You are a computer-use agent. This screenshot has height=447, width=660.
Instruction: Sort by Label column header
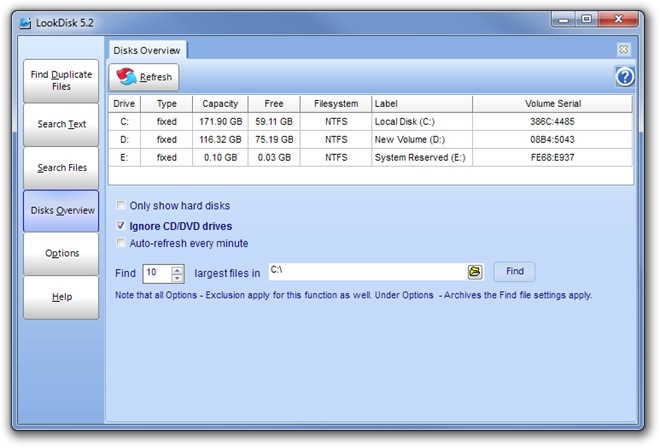[x=422, y=104]
